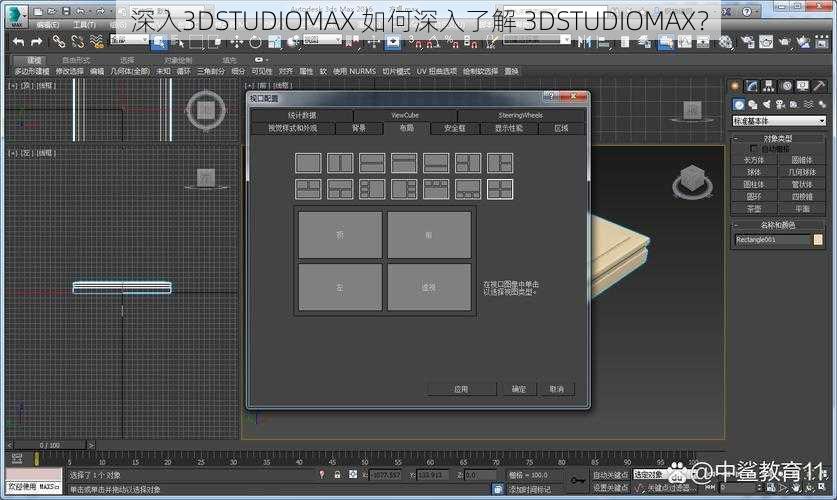
Task: Select the Systems category icon
Action: point(822,105)
